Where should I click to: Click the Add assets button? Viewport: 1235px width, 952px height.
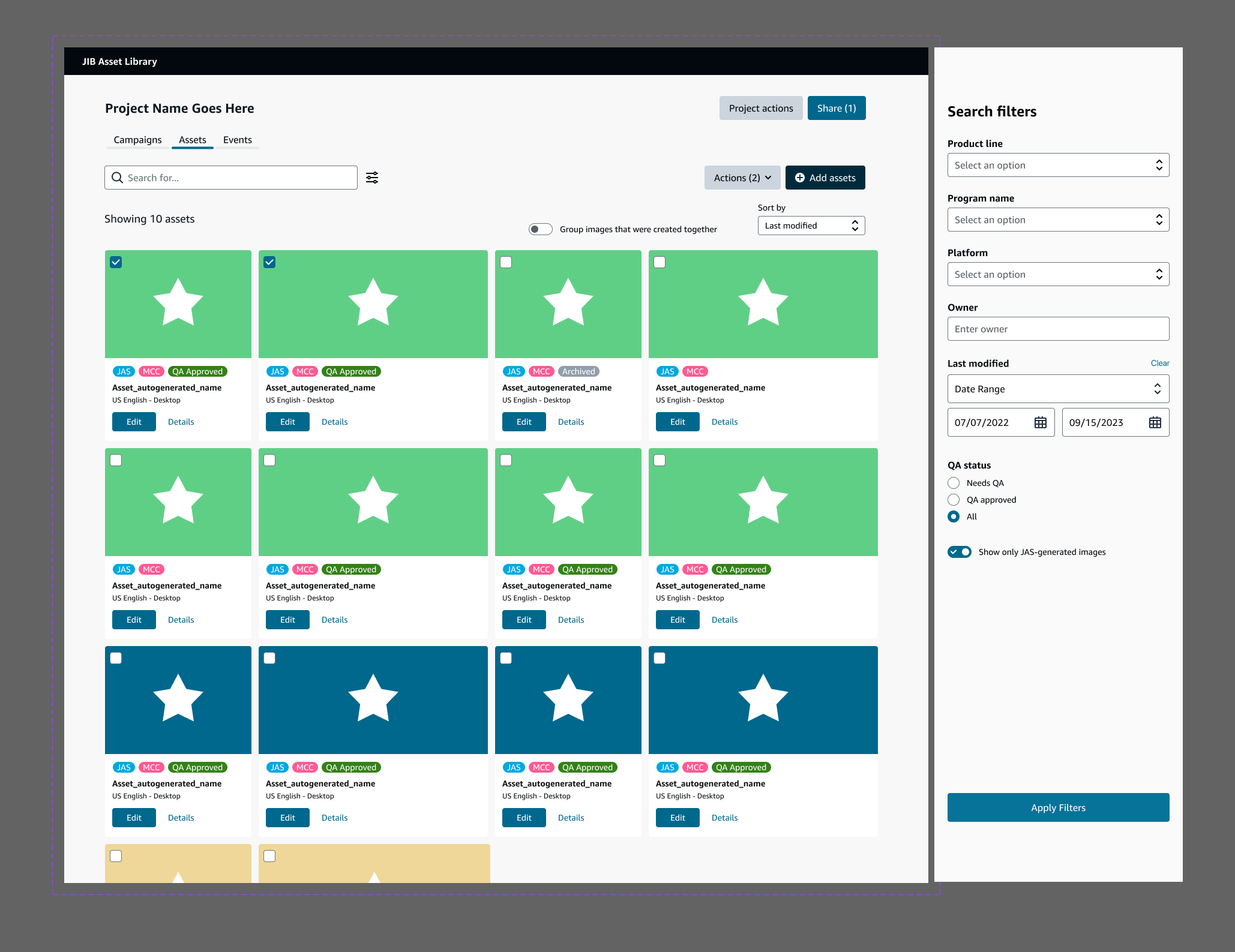point(825,178)
